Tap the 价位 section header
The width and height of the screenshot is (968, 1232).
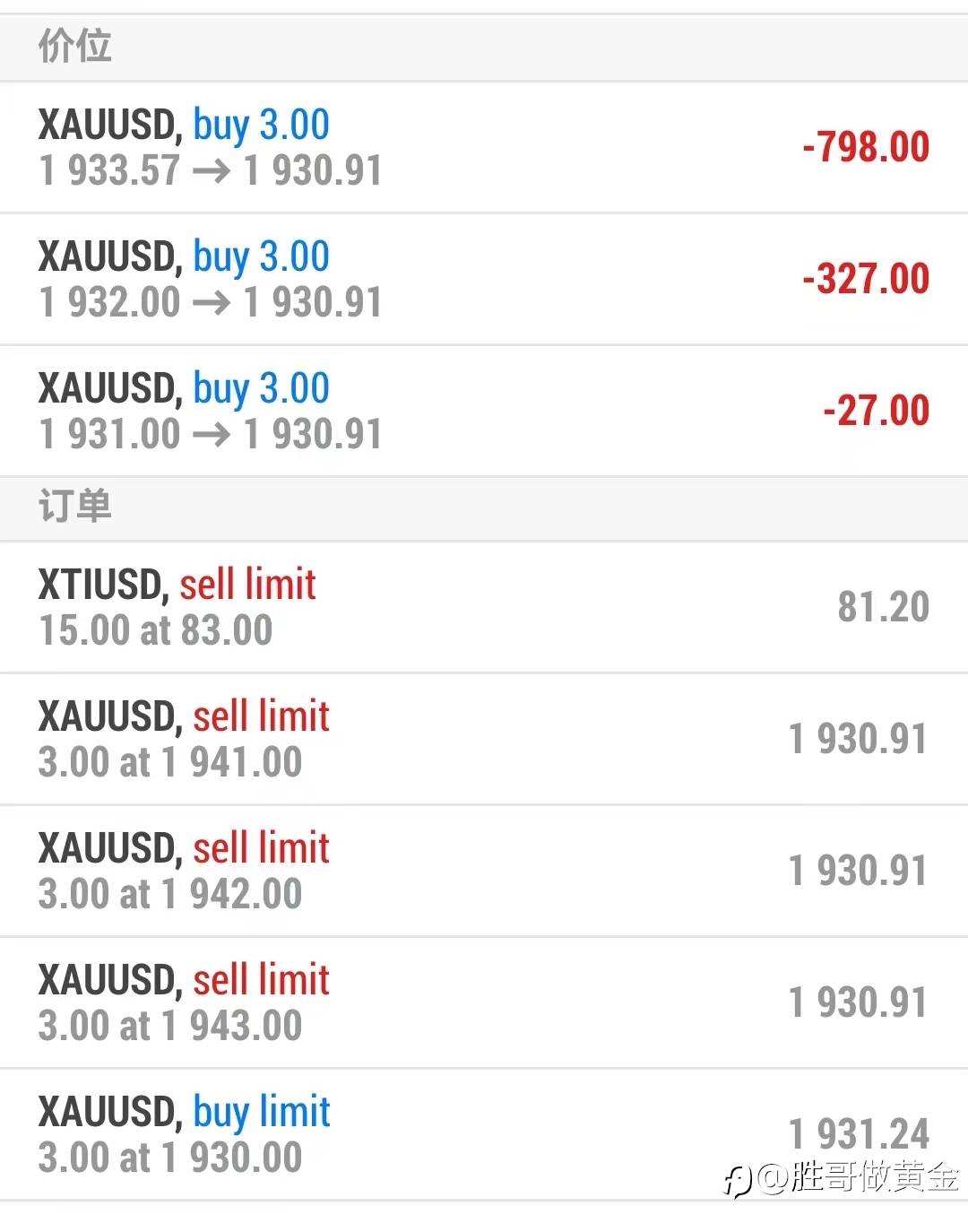[x=75, y=45]
